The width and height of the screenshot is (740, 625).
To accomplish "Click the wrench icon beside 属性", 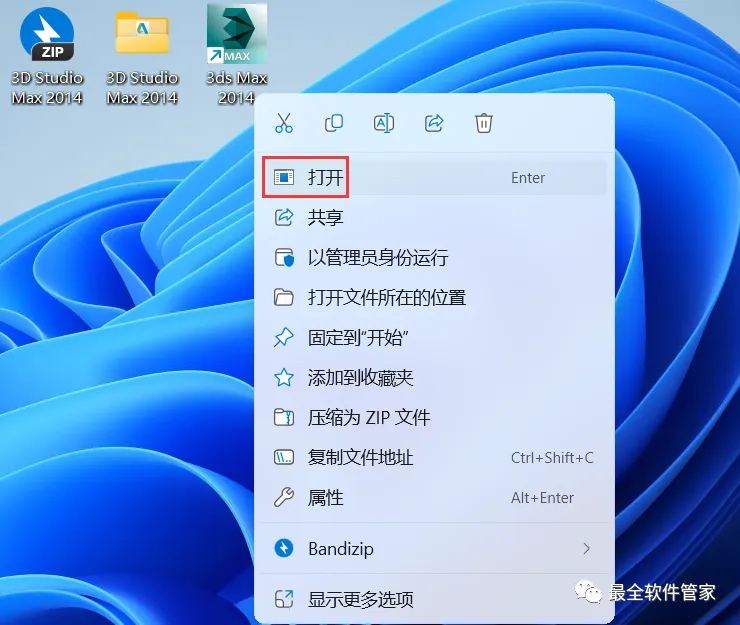I will point(284,498).
